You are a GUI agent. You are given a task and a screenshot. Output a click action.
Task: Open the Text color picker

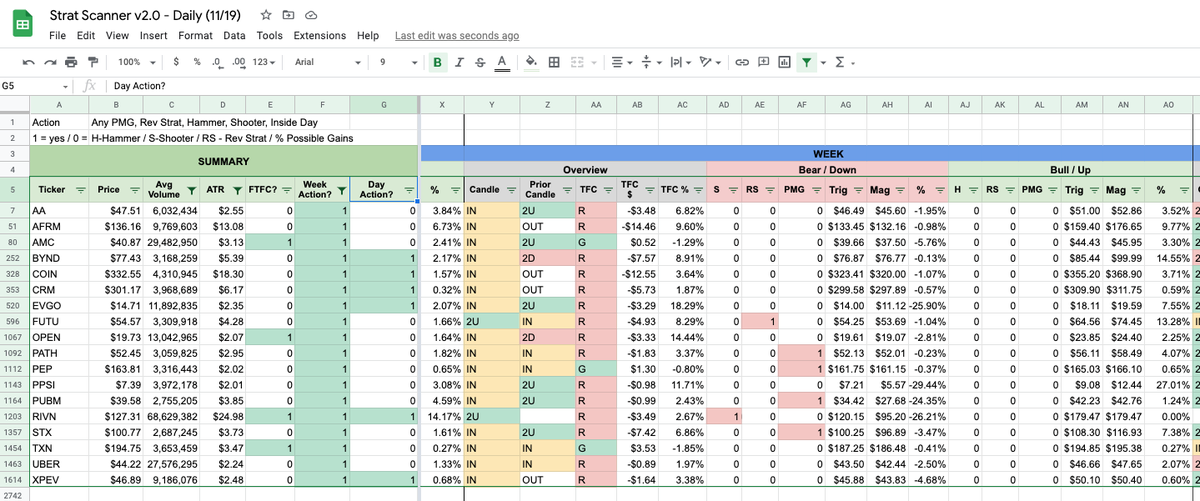501,62
